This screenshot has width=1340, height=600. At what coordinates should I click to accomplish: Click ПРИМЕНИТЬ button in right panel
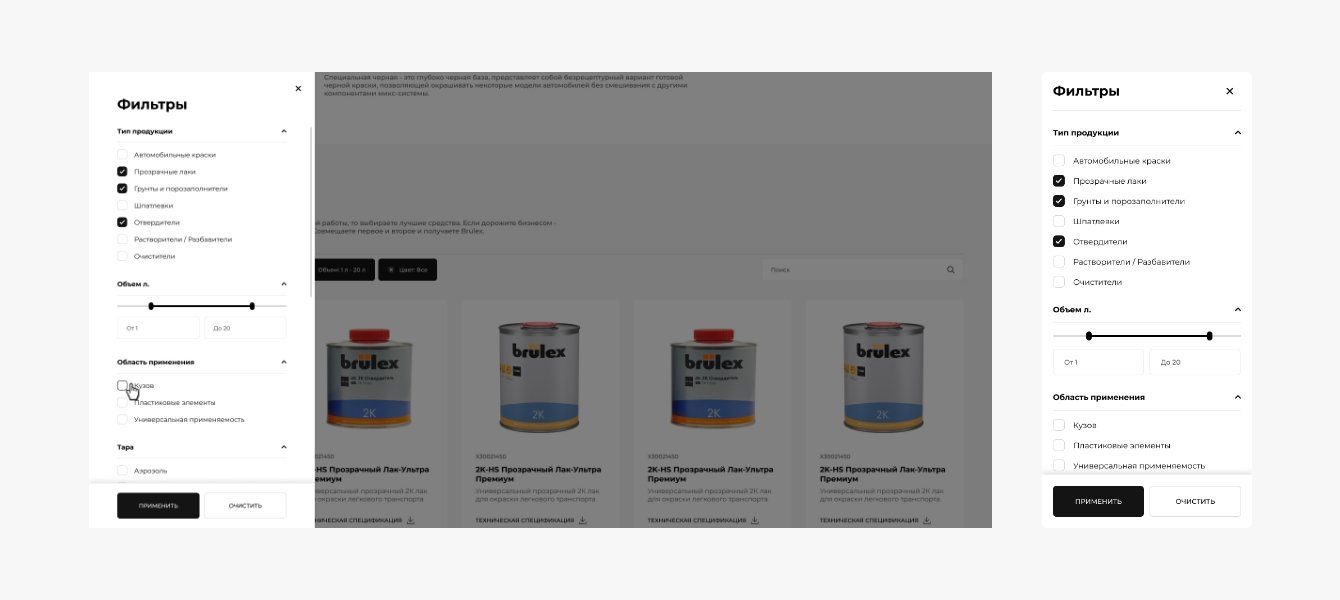(1098, 501)
